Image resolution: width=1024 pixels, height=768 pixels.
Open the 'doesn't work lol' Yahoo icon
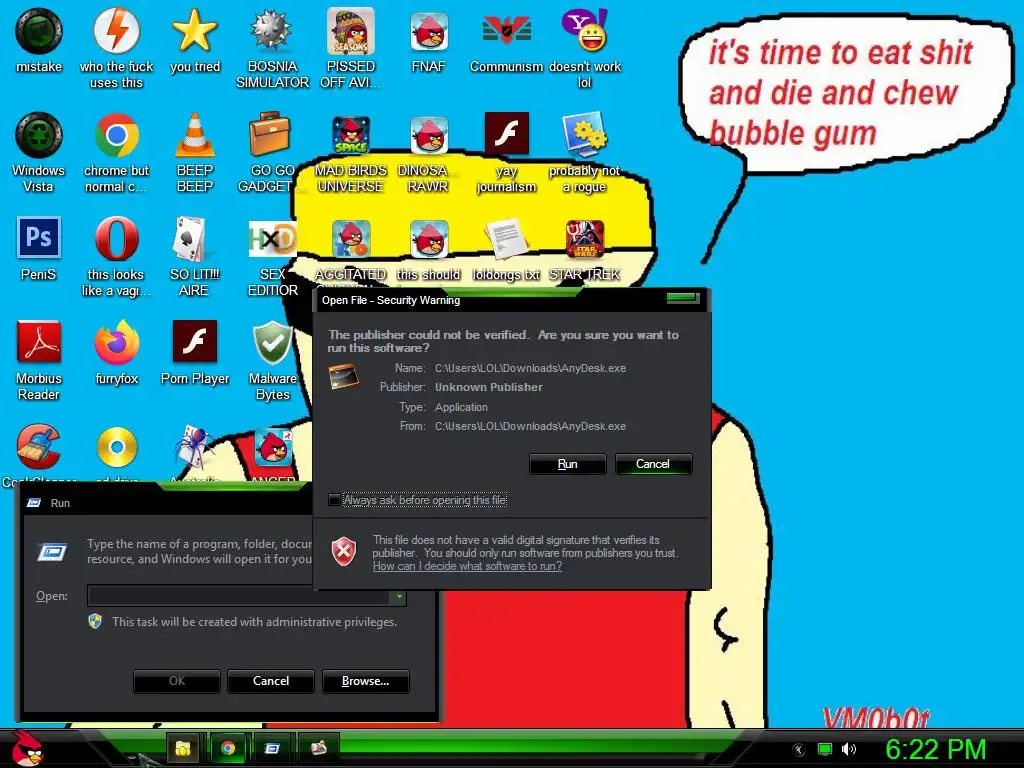click(584, 31)
